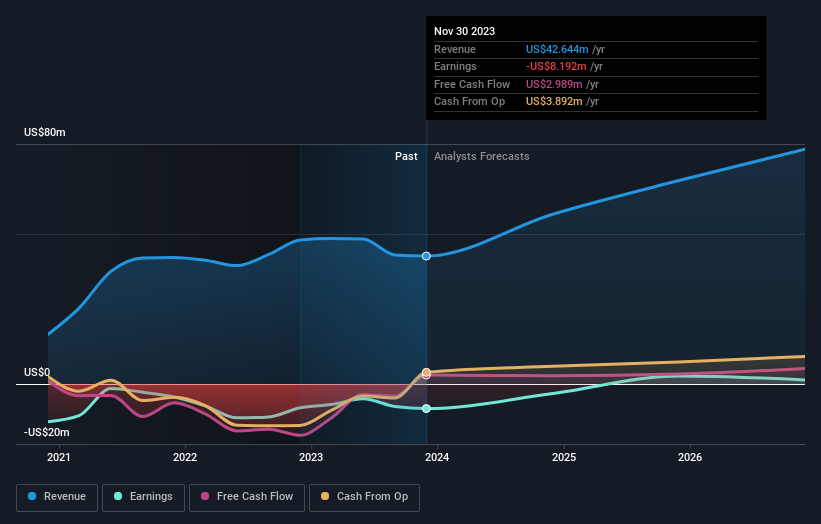Click the teal Earnings legend dot
Viewport: 821px width, 524px height.
118,496
